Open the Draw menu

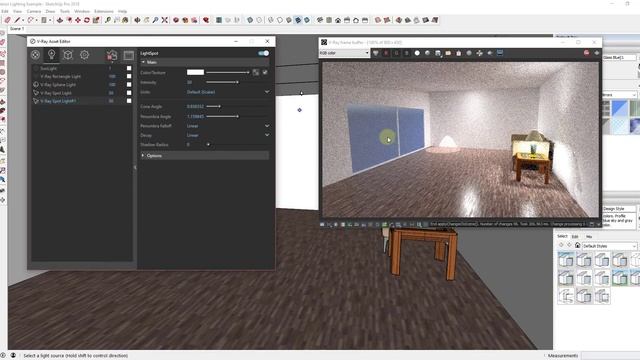click(50, 11)
